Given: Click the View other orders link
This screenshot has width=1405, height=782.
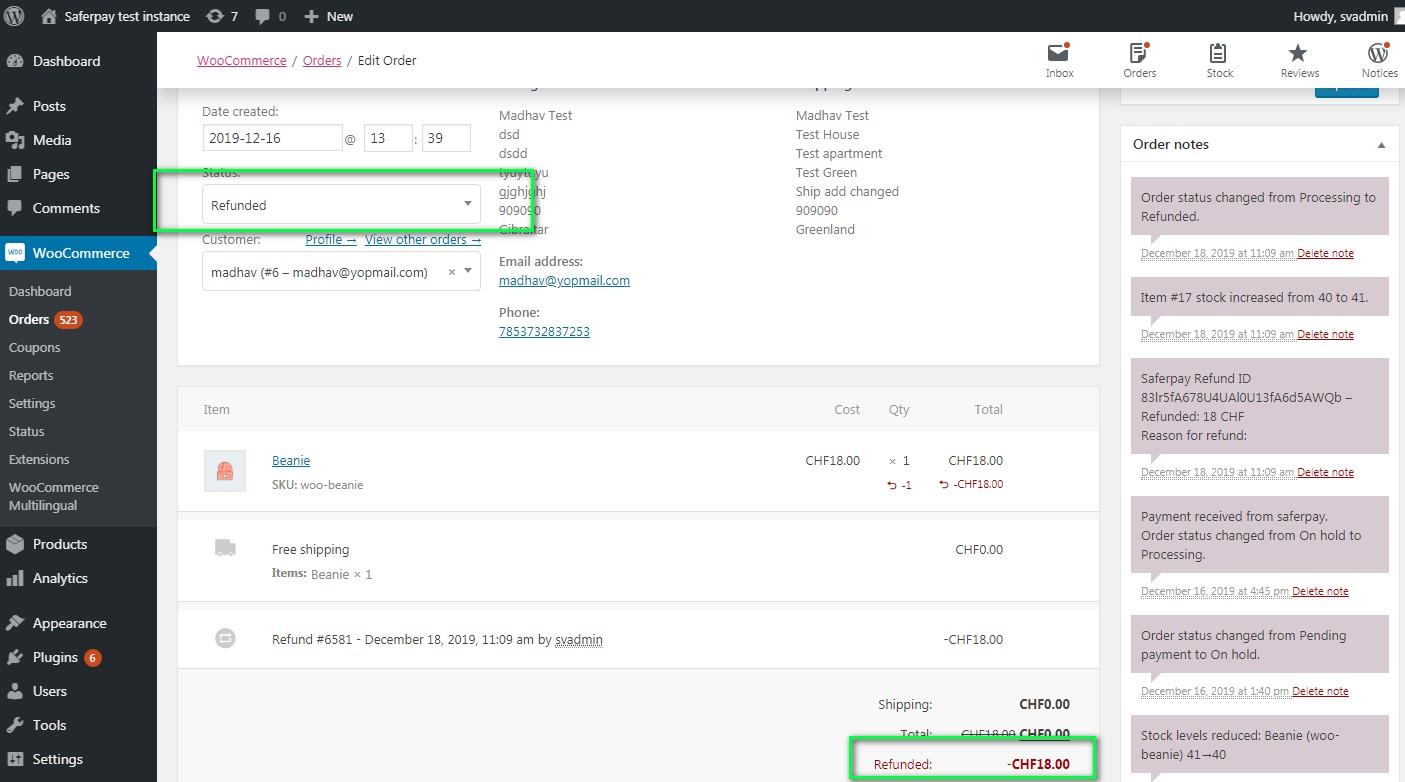Looking at the screenshot, I should click(422, 239).
